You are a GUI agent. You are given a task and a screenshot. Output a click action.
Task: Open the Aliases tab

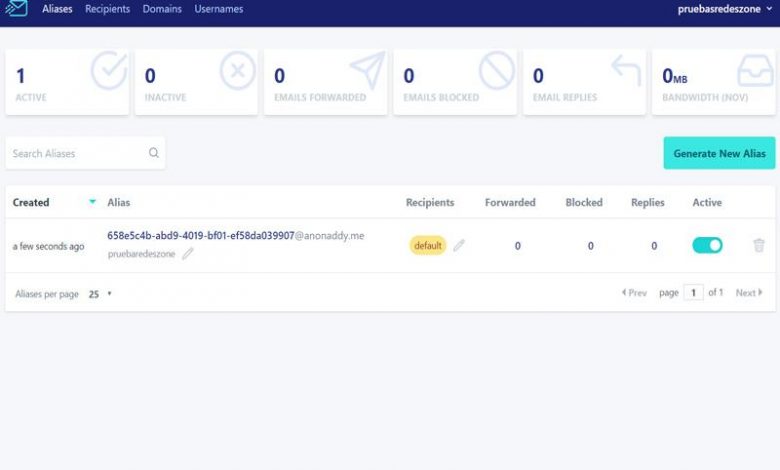click(57, 9)
